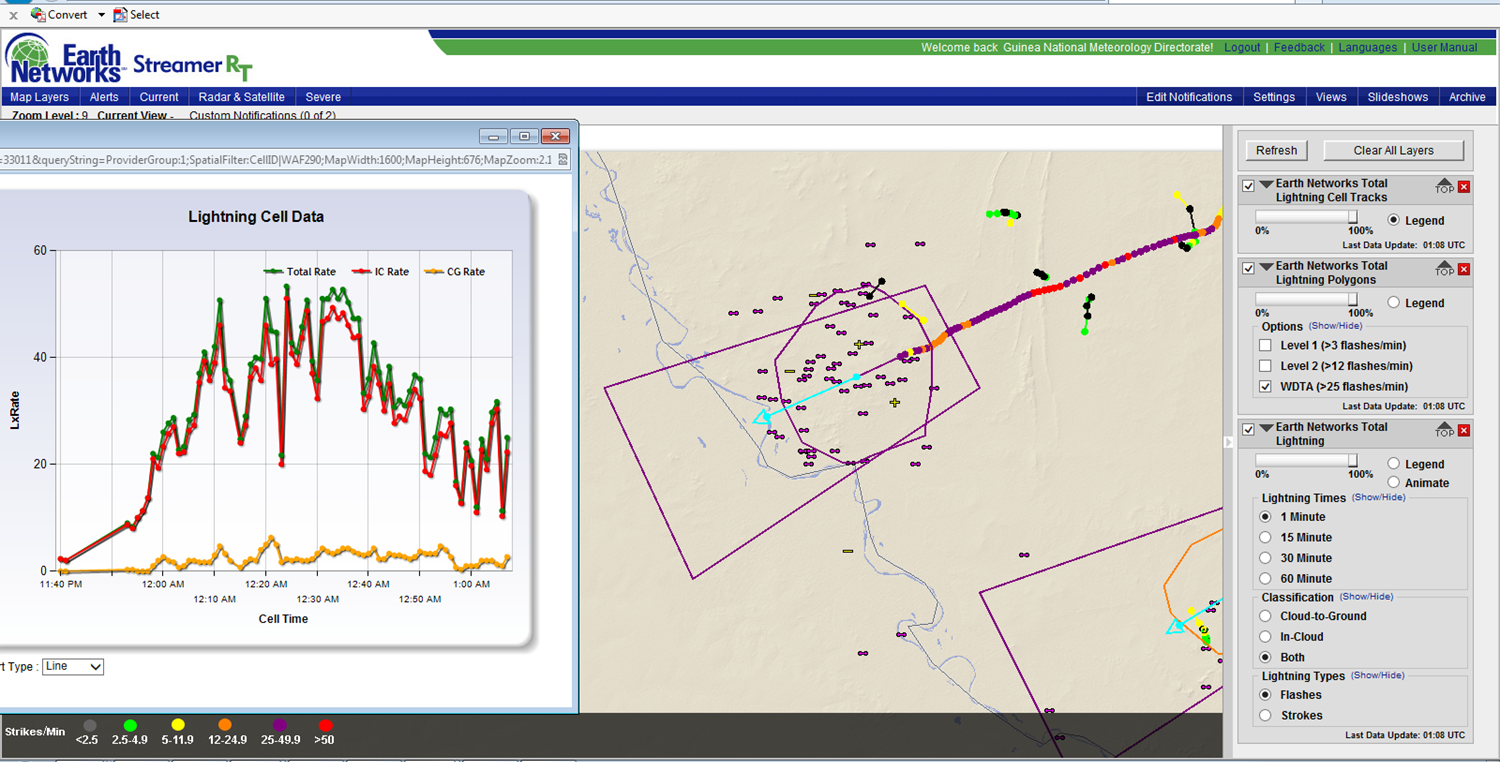The image size is (1500, 762).
Task: Open the Radar & Satellite menu
Action: click(242, 97)
